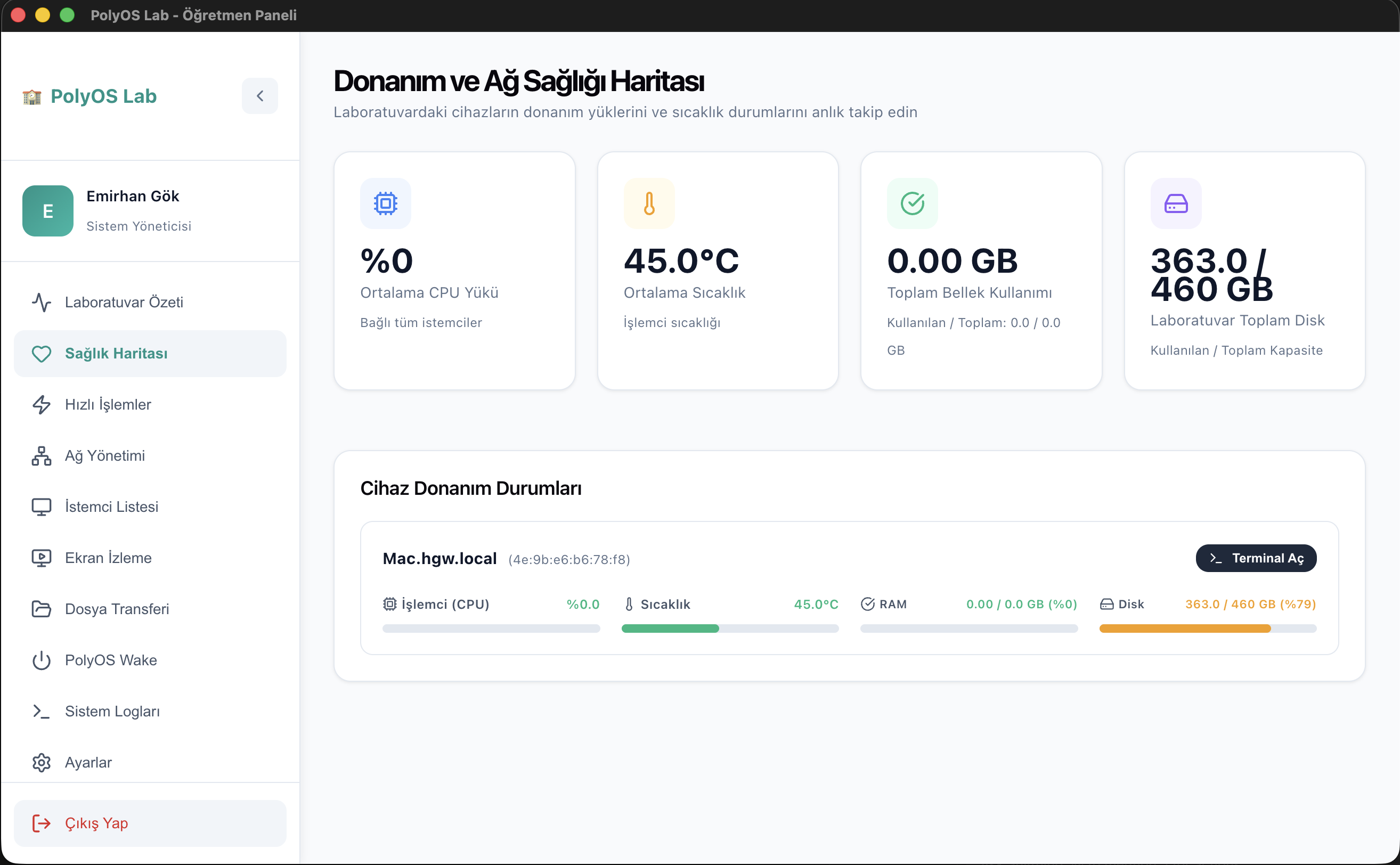Click the %0.0 CPU reading
Image resolution: width=1400 pixels, height=865 pixels.
583,604
